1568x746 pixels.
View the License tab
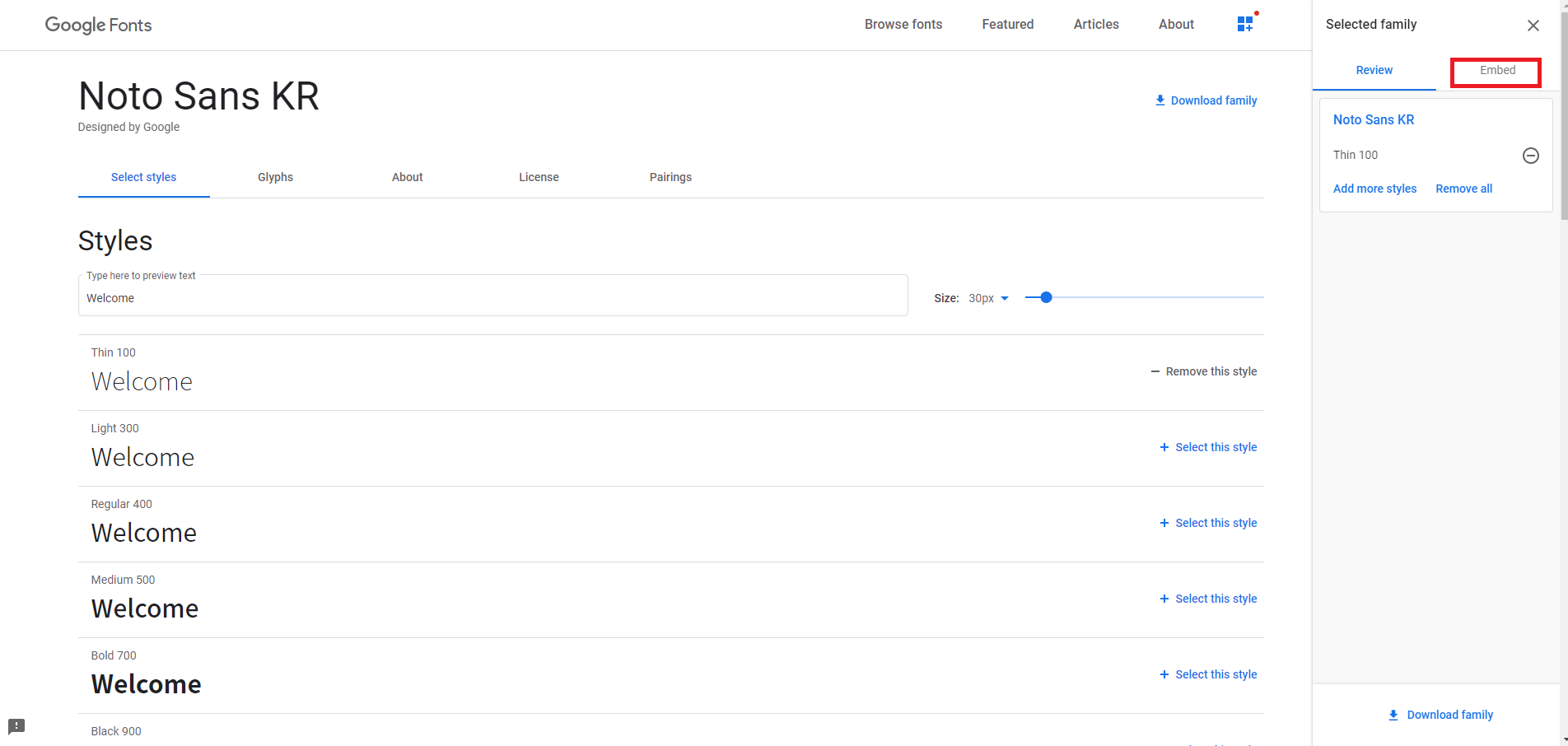539,177
